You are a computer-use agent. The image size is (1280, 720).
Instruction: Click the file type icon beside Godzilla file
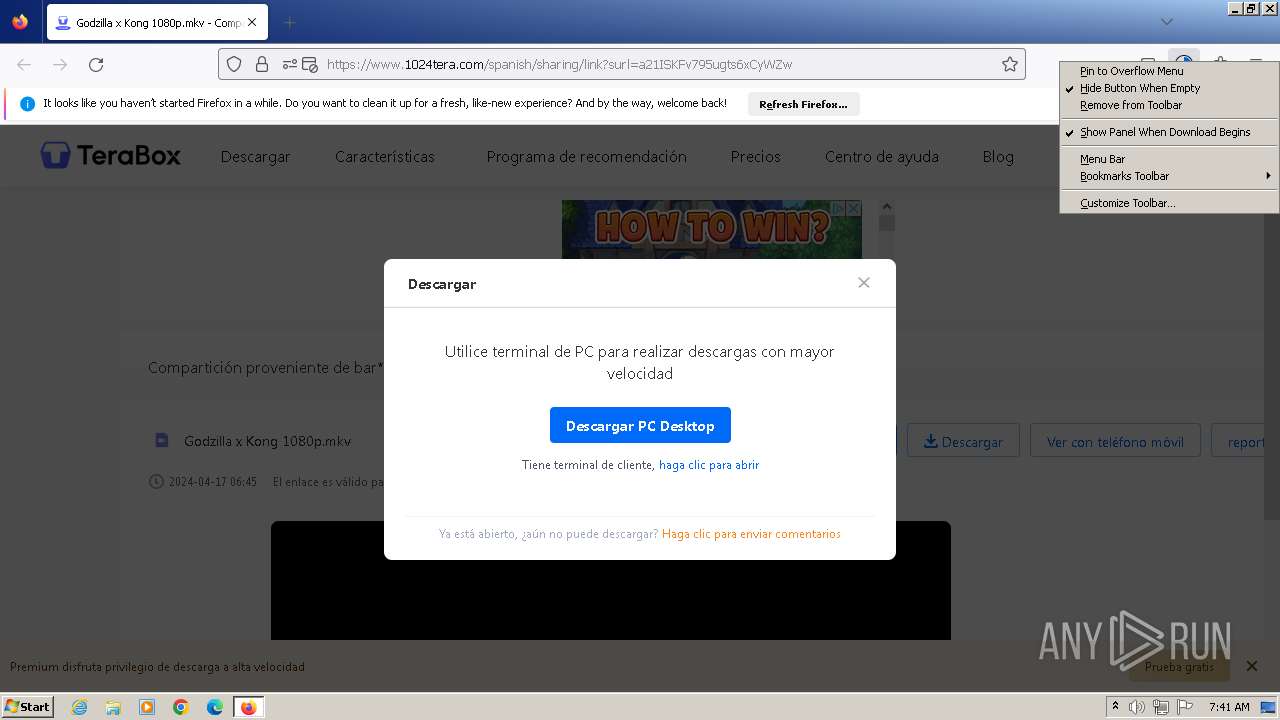point(162,440)
